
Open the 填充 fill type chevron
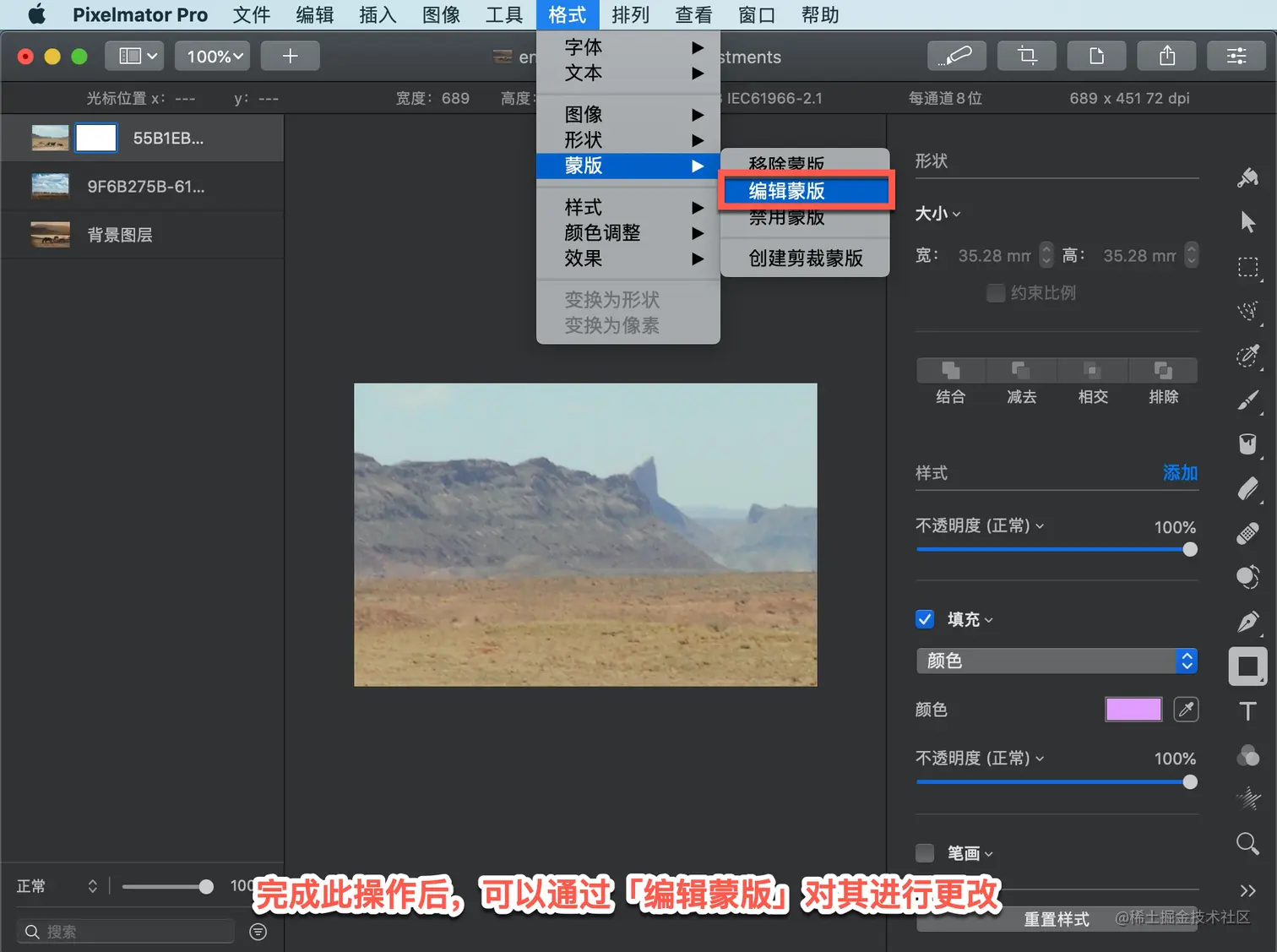(988, 620)
